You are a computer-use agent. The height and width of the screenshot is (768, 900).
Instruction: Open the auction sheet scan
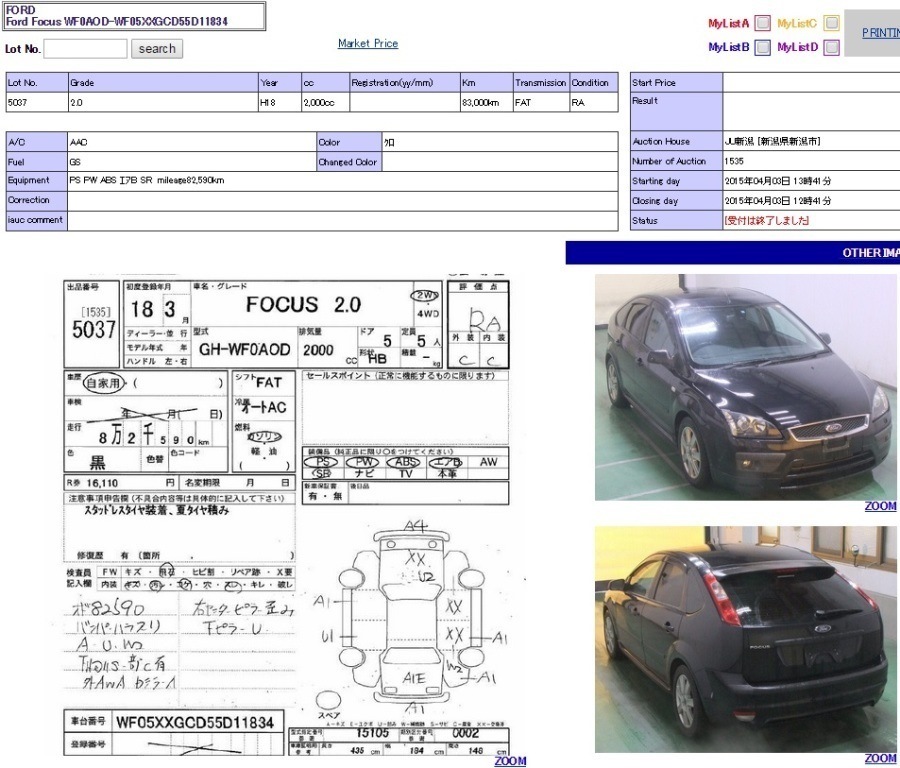click(x=286, y=515)
